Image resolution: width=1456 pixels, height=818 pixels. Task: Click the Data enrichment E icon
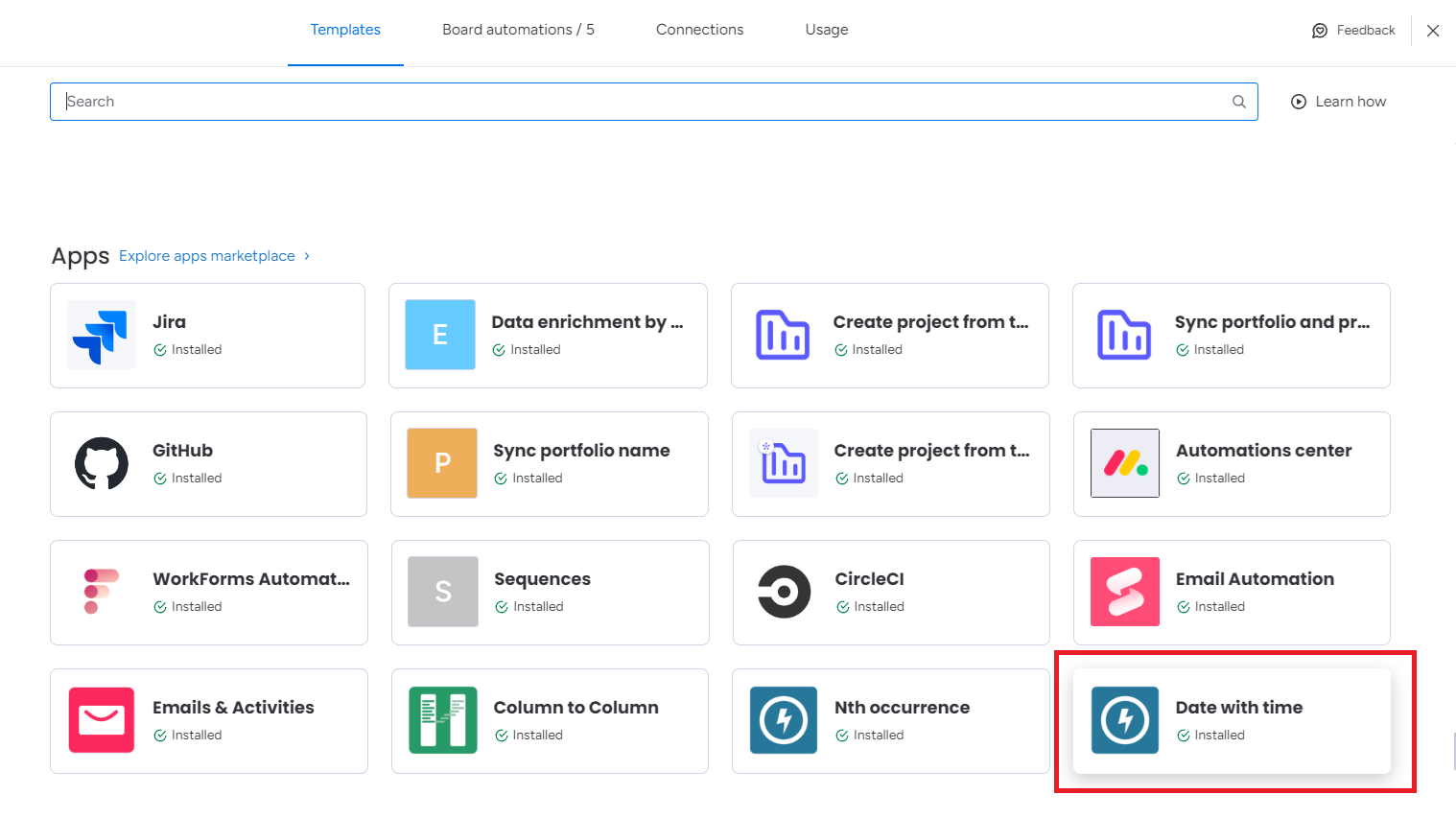click(x=440, y=335)
